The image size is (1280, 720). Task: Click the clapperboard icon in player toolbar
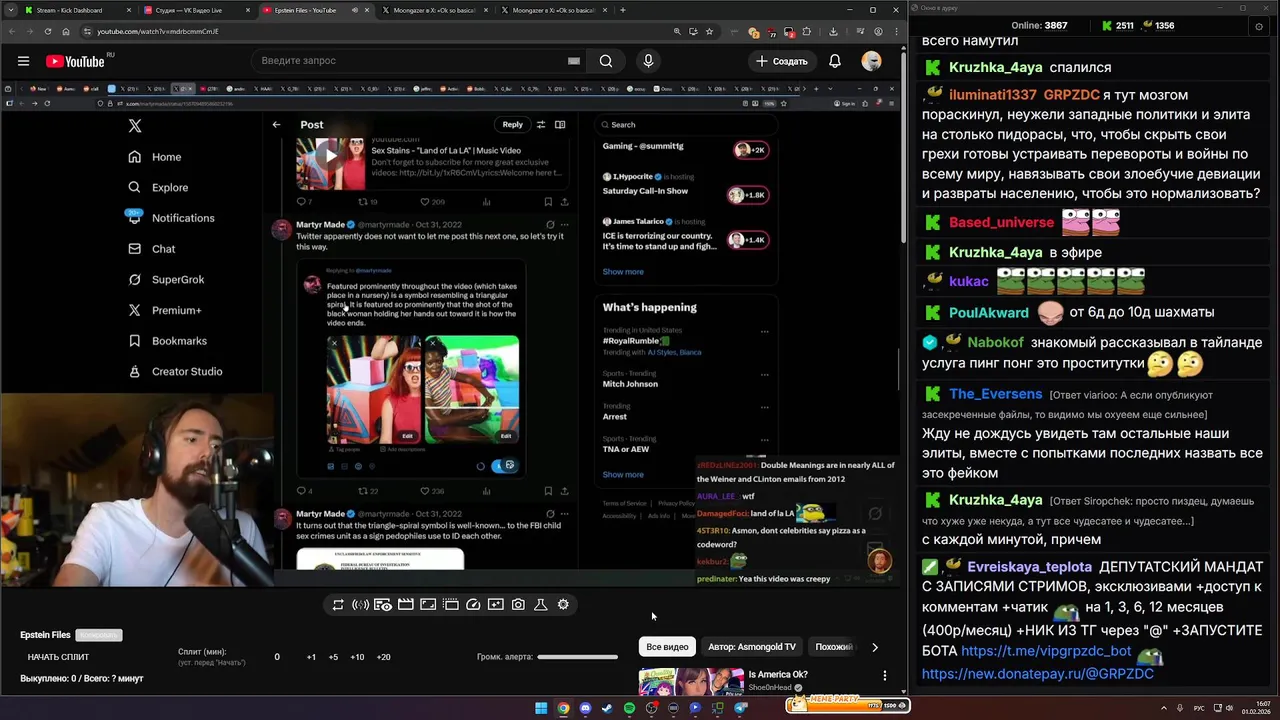point(405,605)
